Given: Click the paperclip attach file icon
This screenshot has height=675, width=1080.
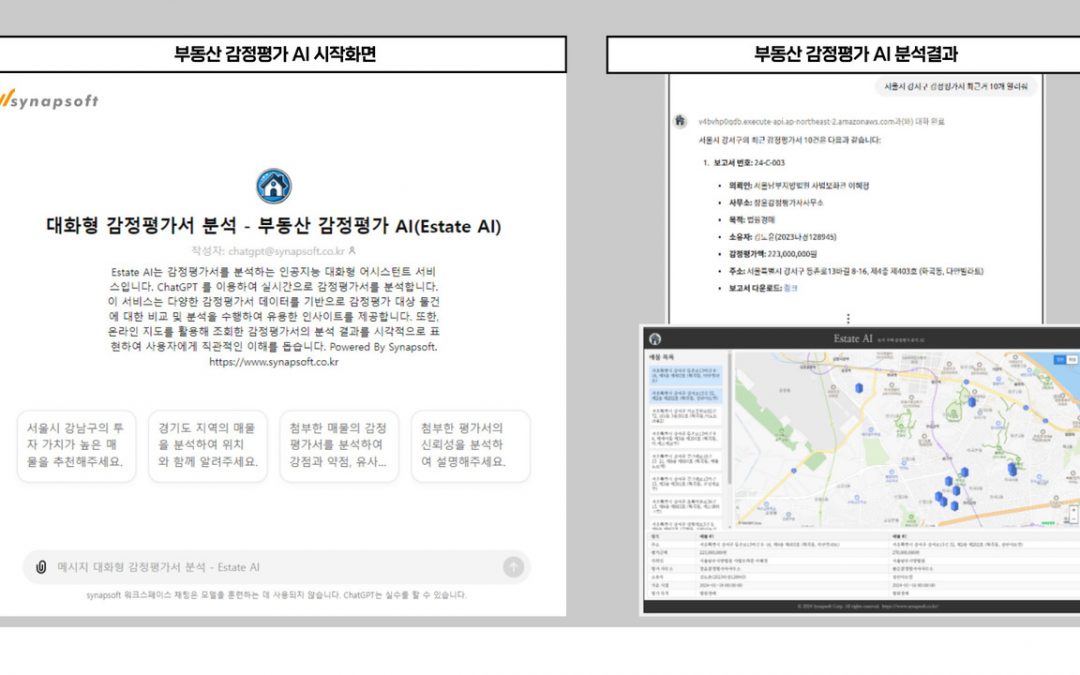Looking at the screenshot, I should (x=41, y=567).
